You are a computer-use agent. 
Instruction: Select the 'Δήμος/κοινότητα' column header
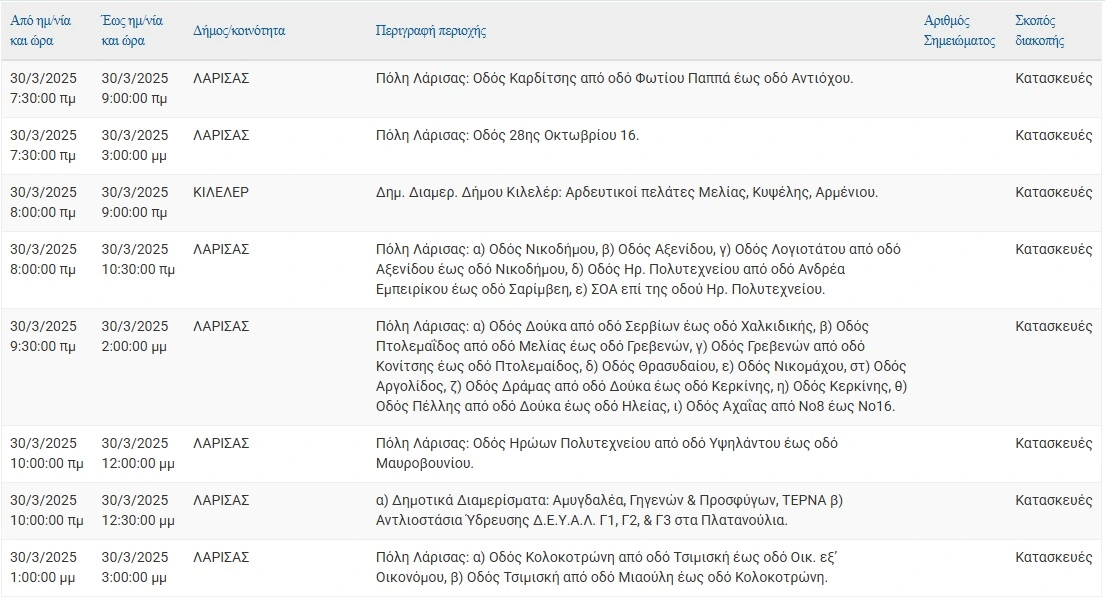coord(239,30)
